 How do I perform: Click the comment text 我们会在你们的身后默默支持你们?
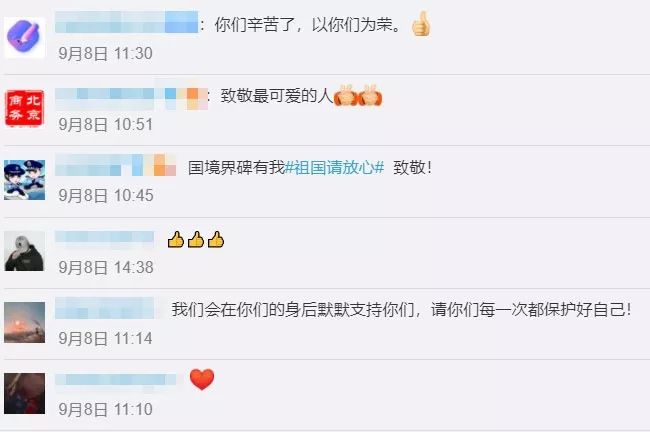(293, 310)
